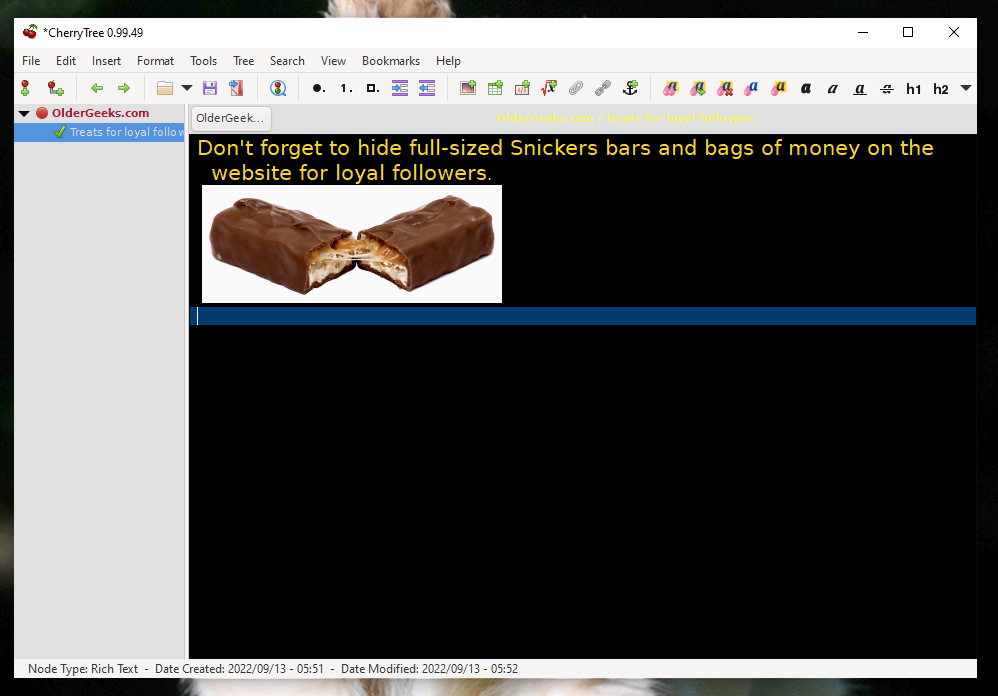Open the View menu
998x696 pixels.
coord(334,60)
